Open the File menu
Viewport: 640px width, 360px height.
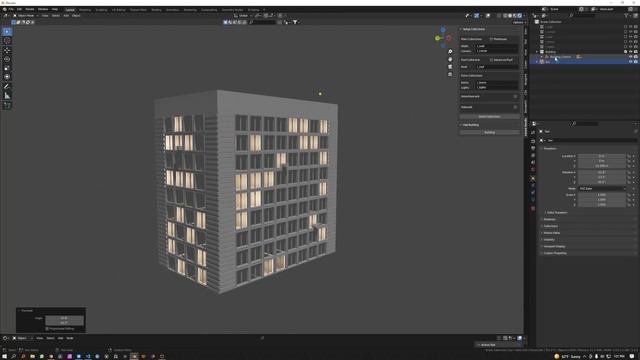pos(11,9)
